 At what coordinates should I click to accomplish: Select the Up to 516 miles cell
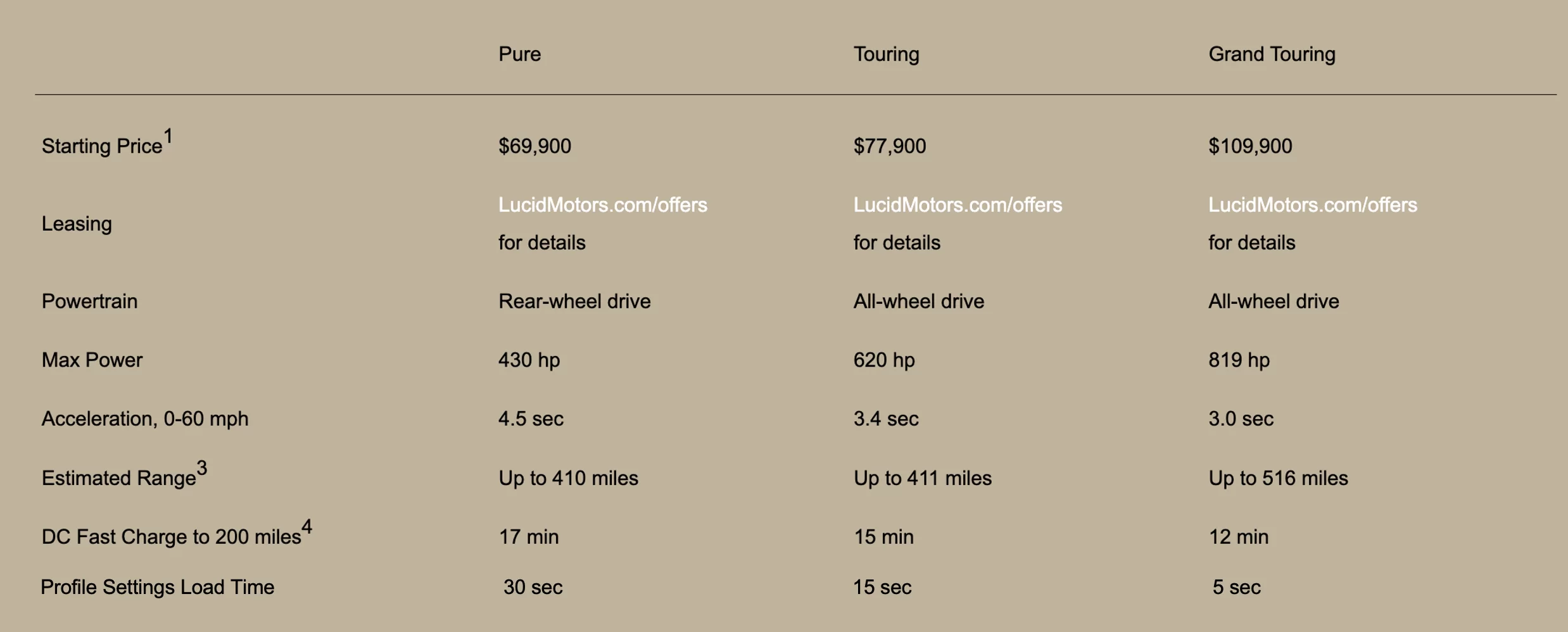[x=1278, y=478]
